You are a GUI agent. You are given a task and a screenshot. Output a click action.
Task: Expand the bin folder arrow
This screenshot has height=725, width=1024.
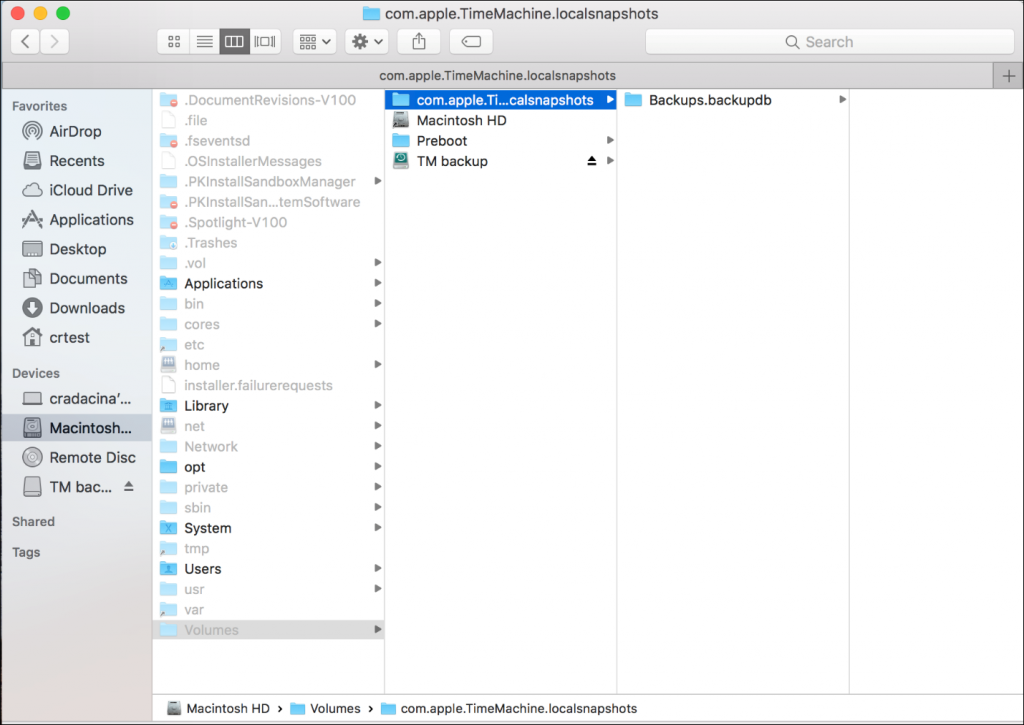tap(377, 303)
